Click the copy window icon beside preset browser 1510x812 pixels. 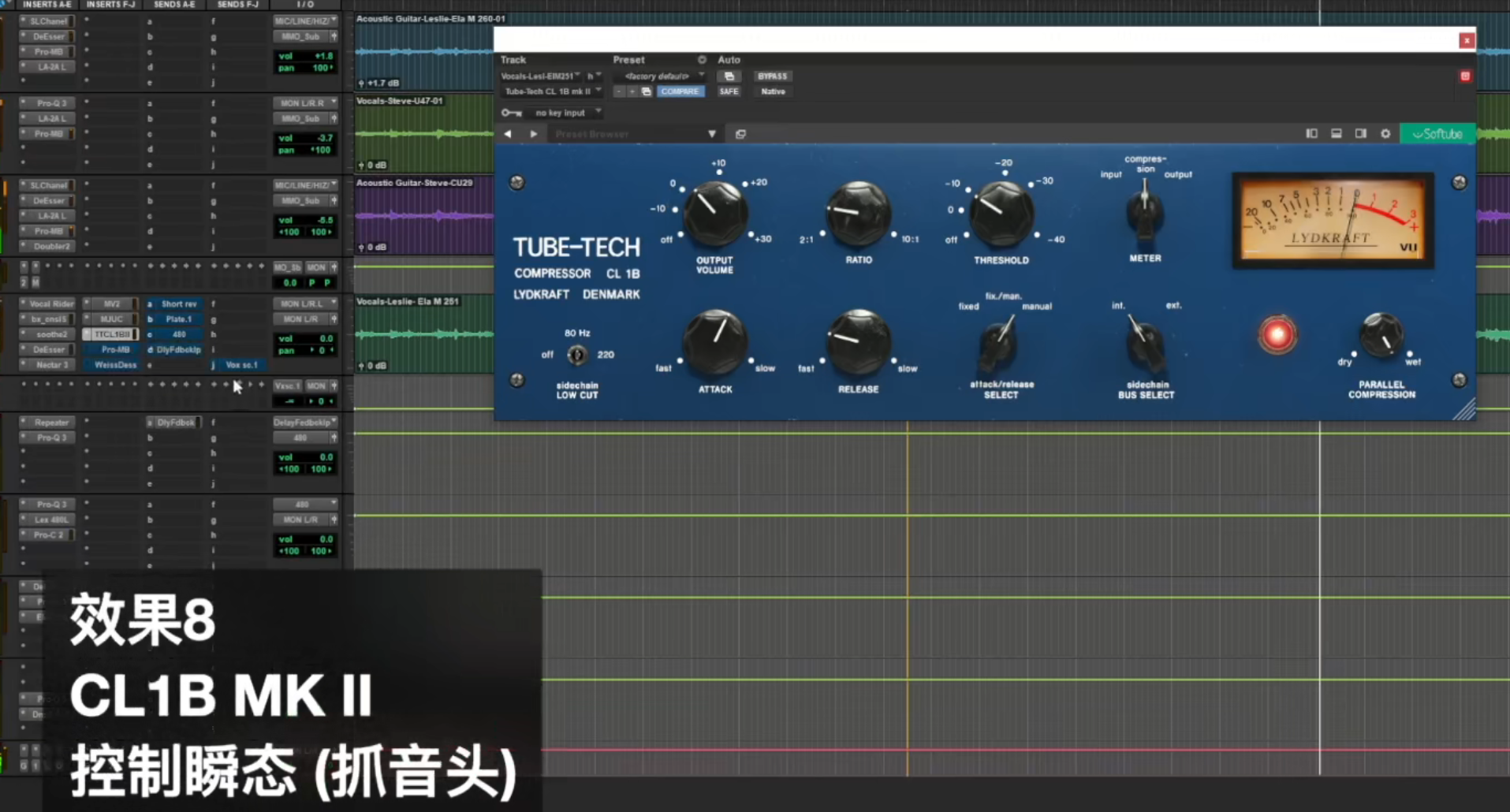740,134
